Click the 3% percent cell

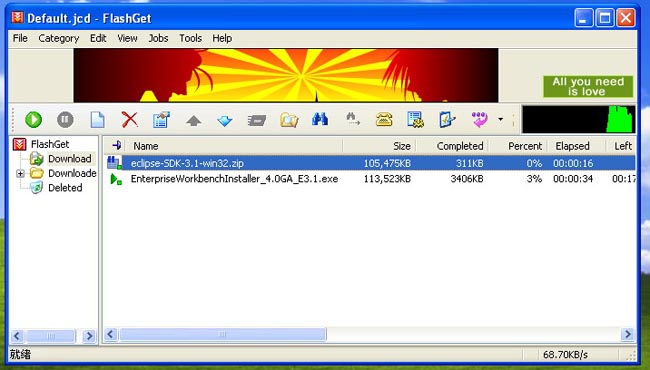coord(534,179)
